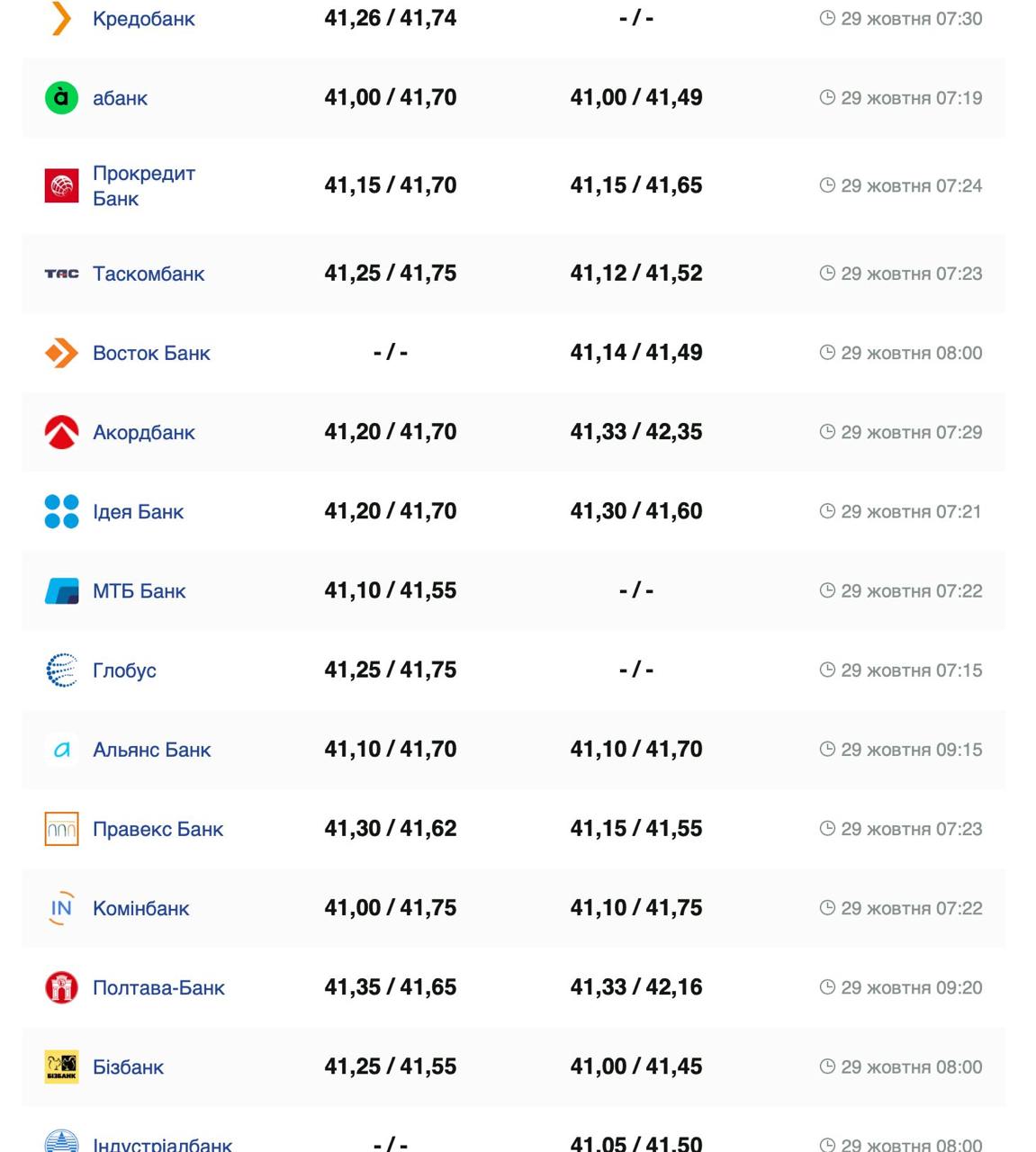
Task: Go to the Комінбанк page link
Action: 140,908
